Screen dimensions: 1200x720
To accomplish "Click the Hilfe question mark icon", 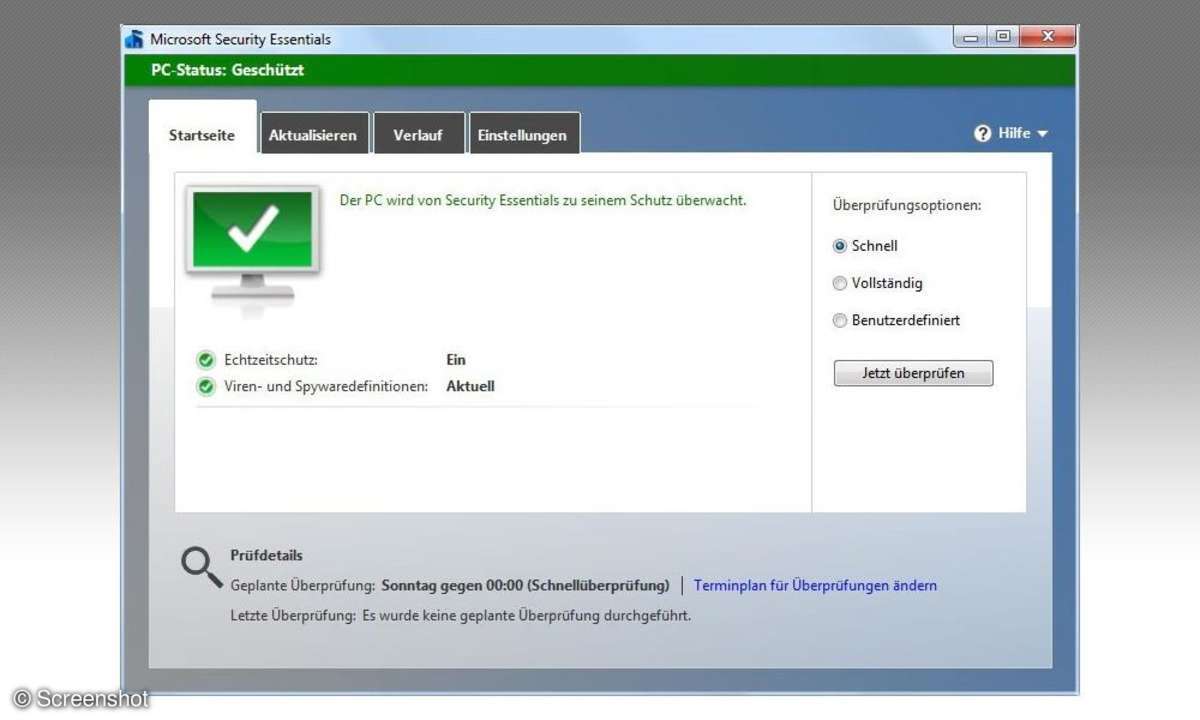I will 983,133.
